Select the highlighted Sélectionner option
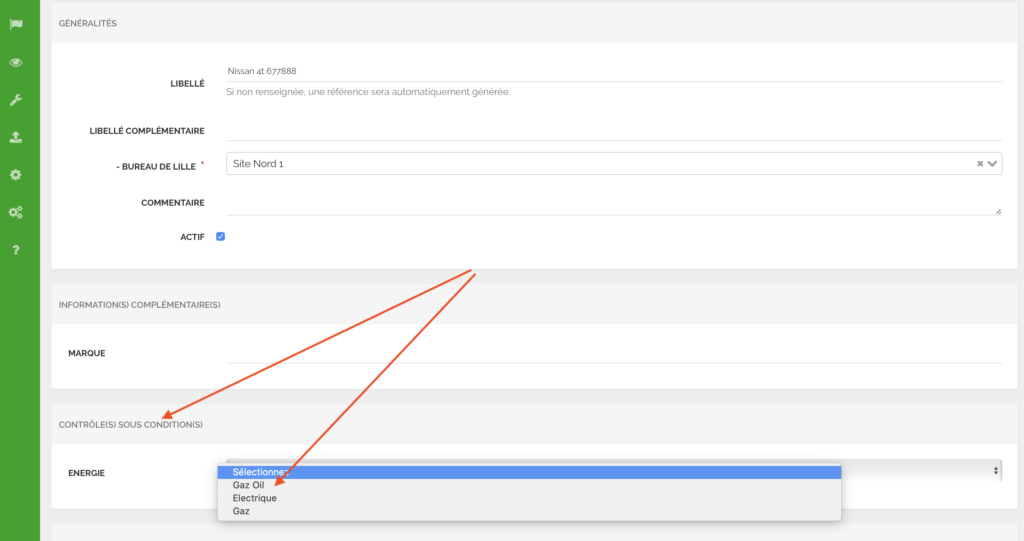 tap(260, 472)
